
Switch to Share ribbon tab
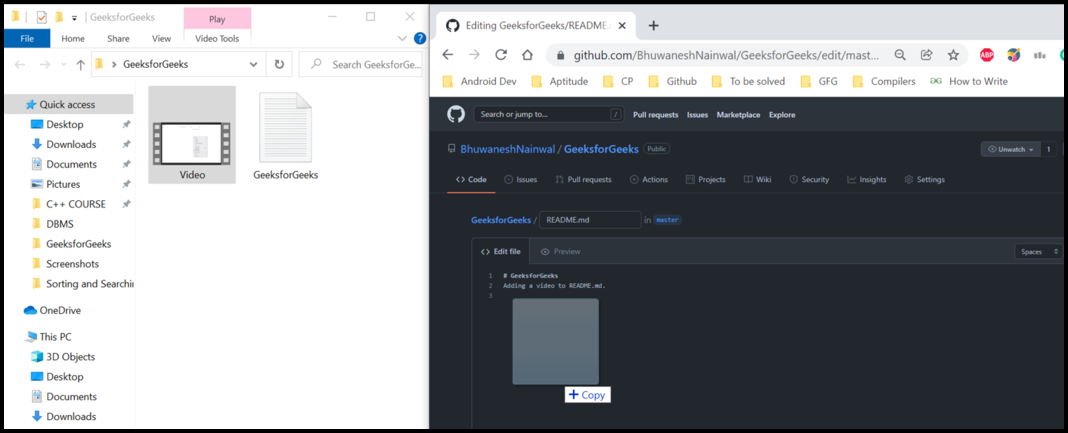pyautogui.click(x=119, y=39)
